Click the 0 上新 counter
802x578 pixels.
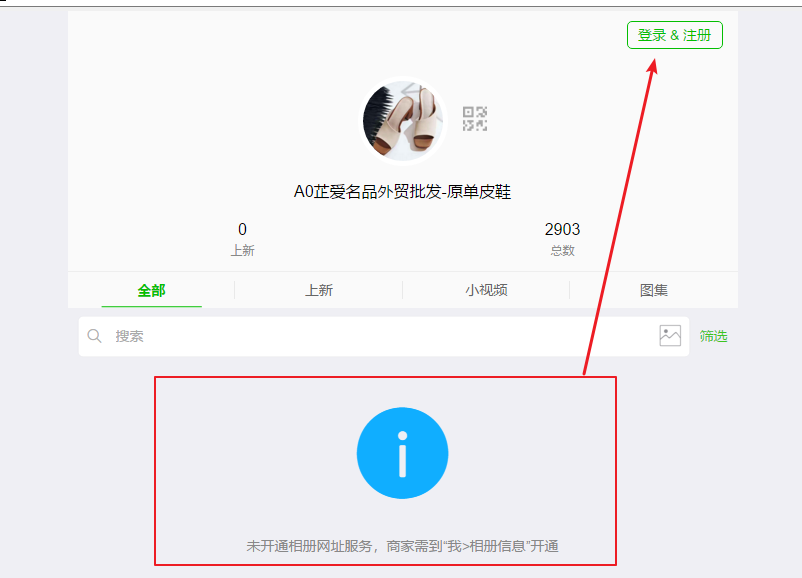pyautogui.click(x=242, y=239)
